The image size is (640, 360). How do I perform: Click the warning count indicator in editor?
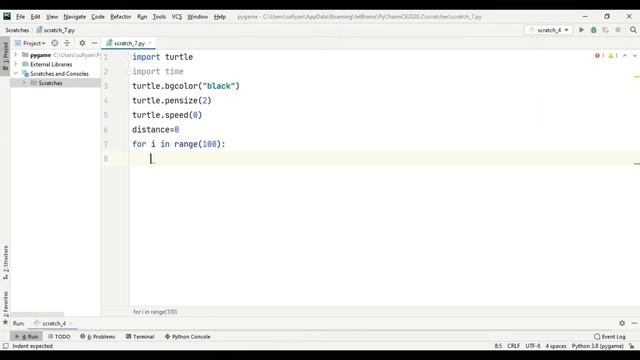point(613,56)
